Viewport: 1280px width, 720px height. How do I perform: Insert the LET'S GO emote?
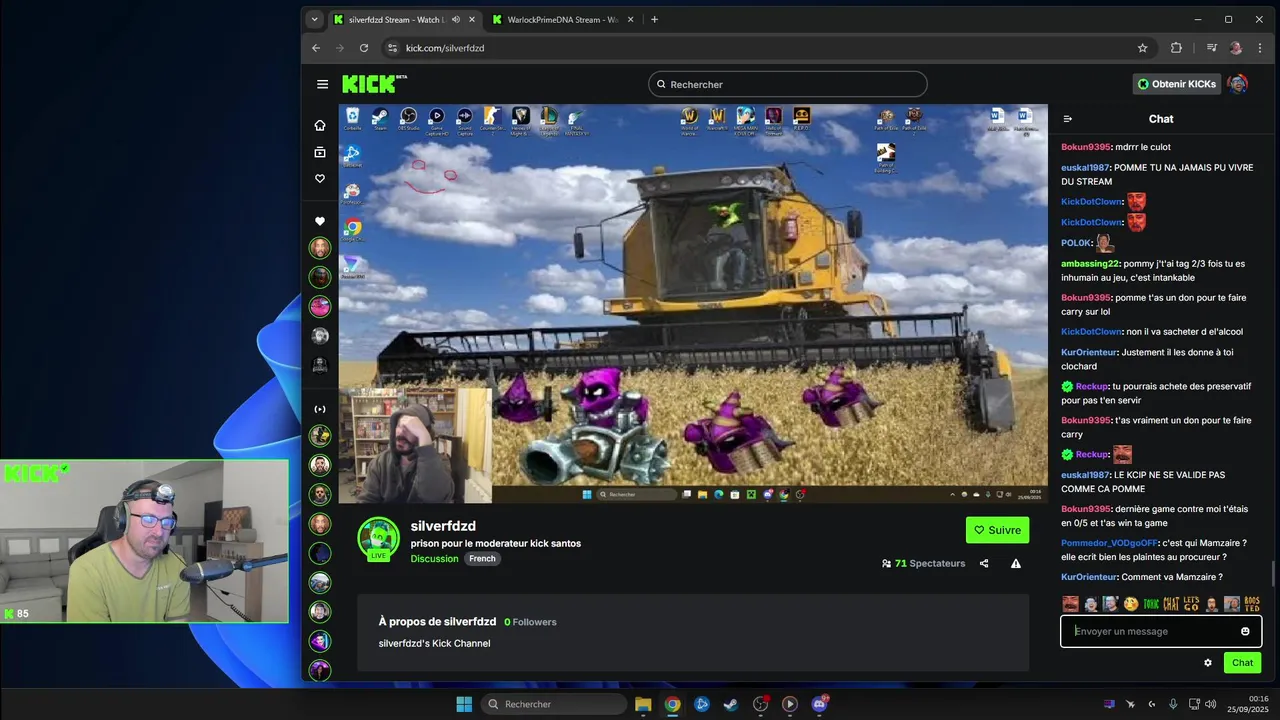point(1191,604)
